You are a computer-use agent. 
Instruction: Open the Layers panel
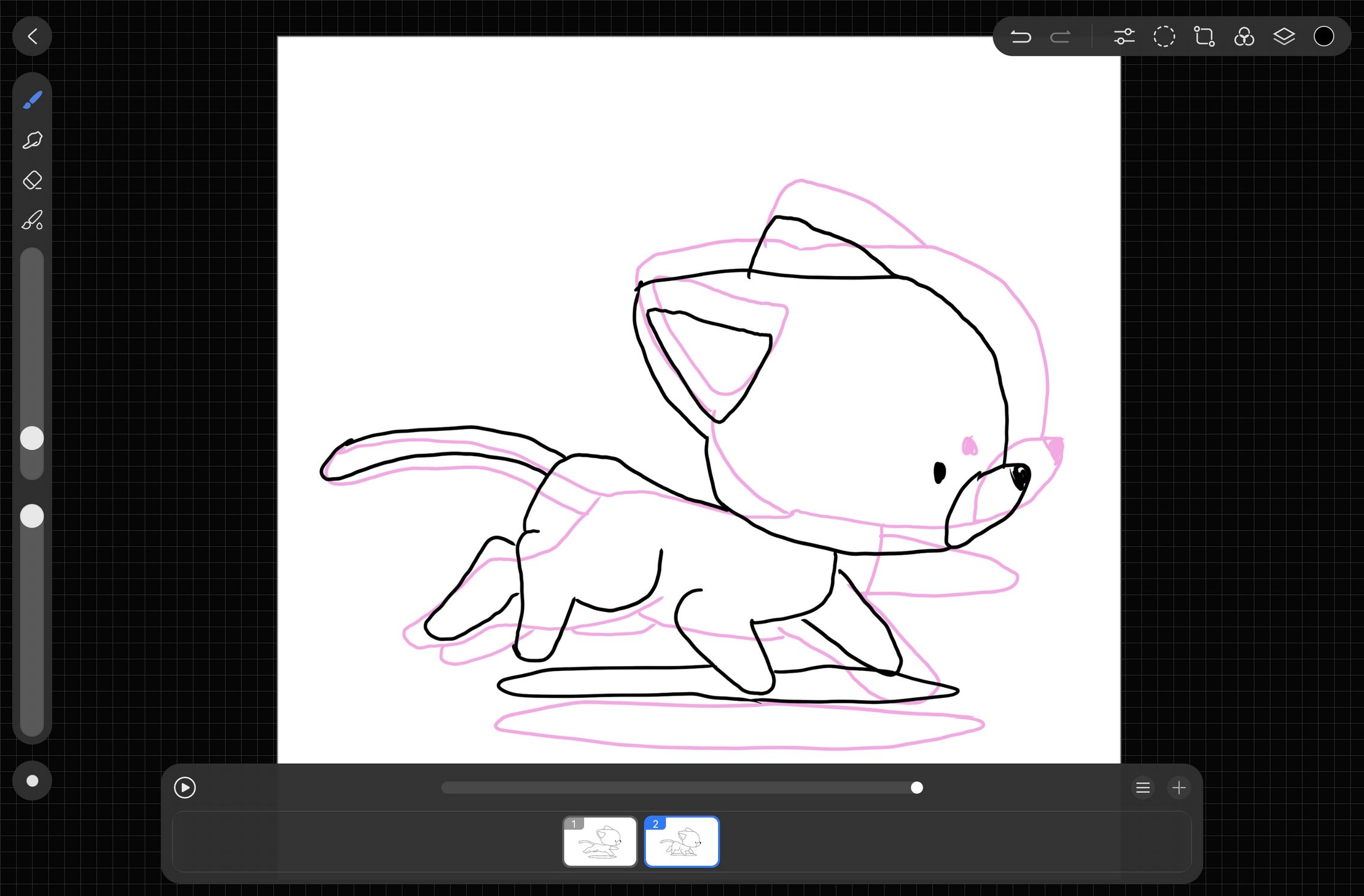click(1284, 37)
